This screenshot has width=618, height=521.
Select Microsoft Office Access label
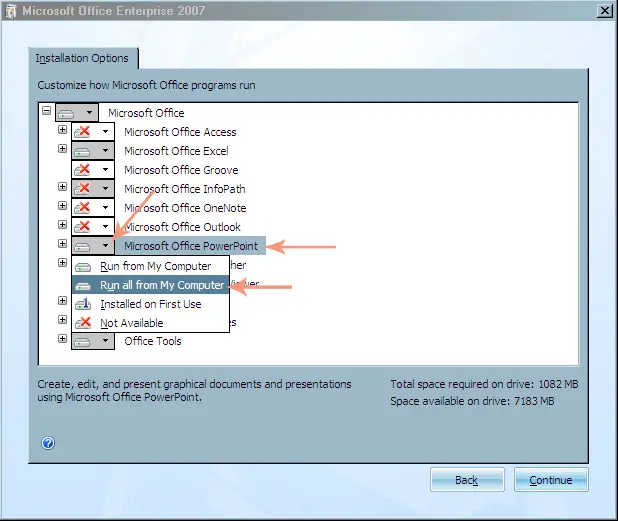click(180, 132)
